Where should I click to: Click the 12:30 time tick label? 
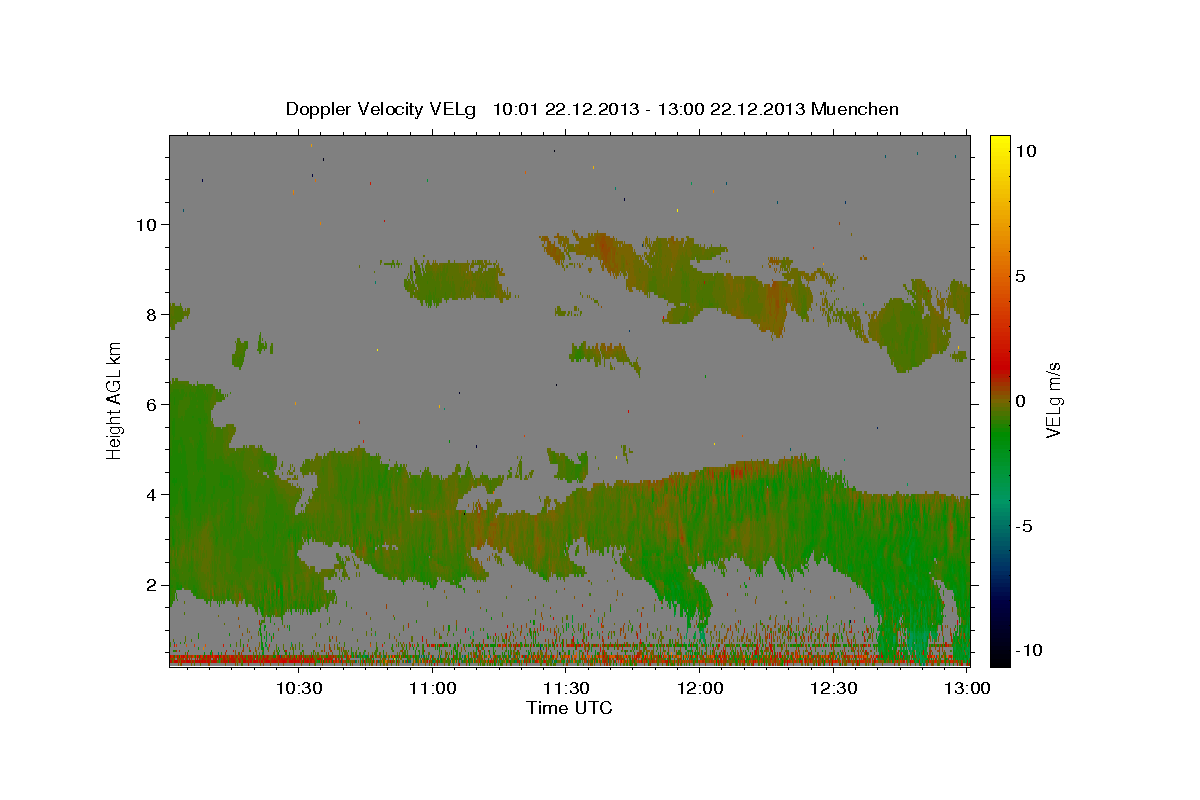833,688
